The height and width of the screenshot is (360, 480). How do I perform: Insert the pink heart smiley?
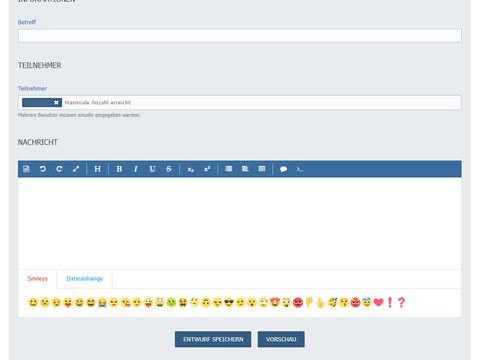click(378, 302)
